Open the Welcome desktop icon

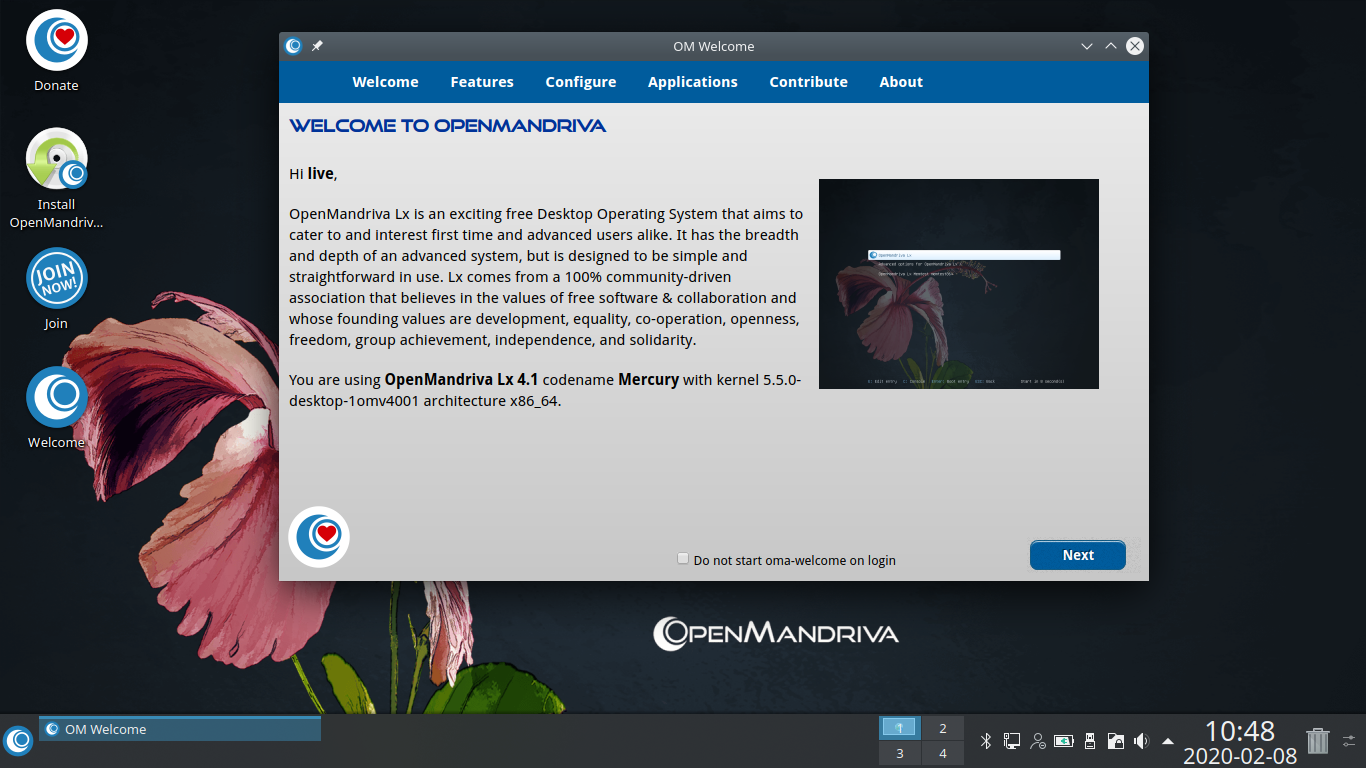coord(56,407)
